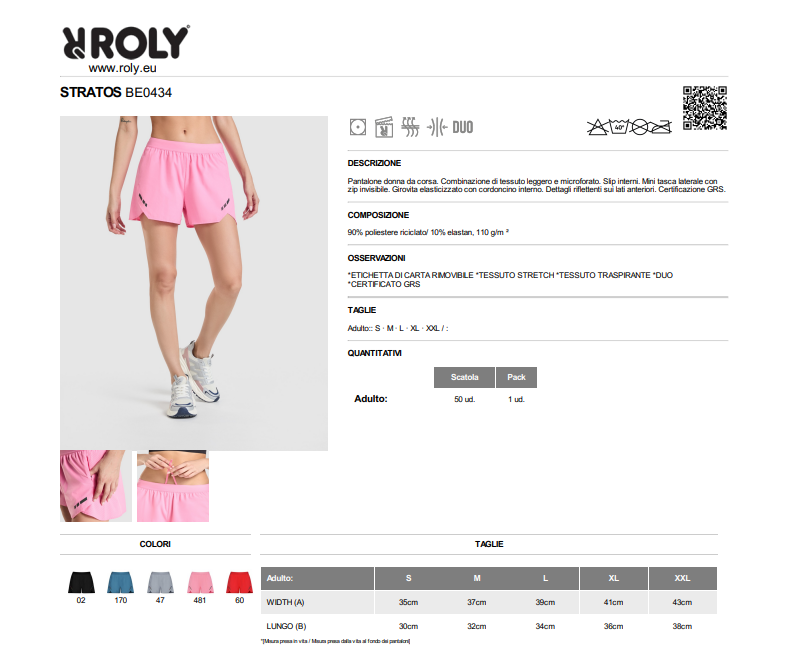Click the Scatola column header
Screen dimensions: 789x654
[464, 377]
